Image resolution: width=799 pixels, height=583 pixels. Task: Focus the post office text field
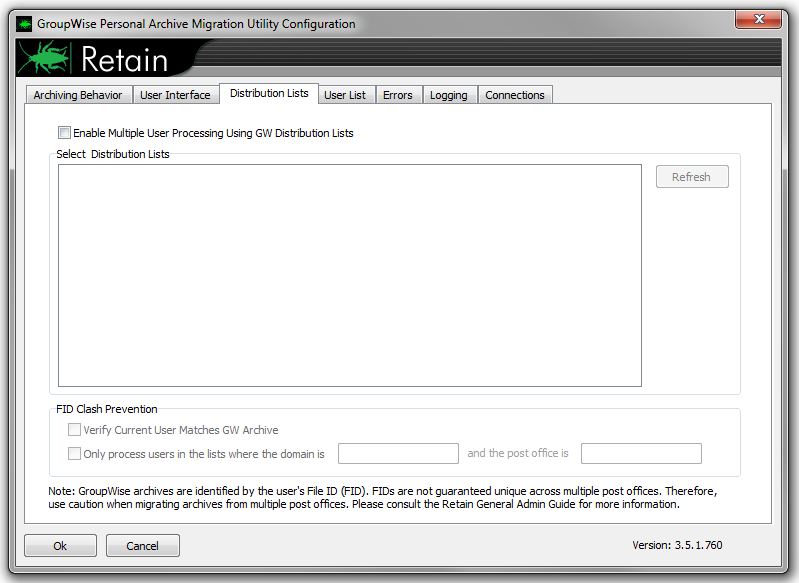pos(641,454)
